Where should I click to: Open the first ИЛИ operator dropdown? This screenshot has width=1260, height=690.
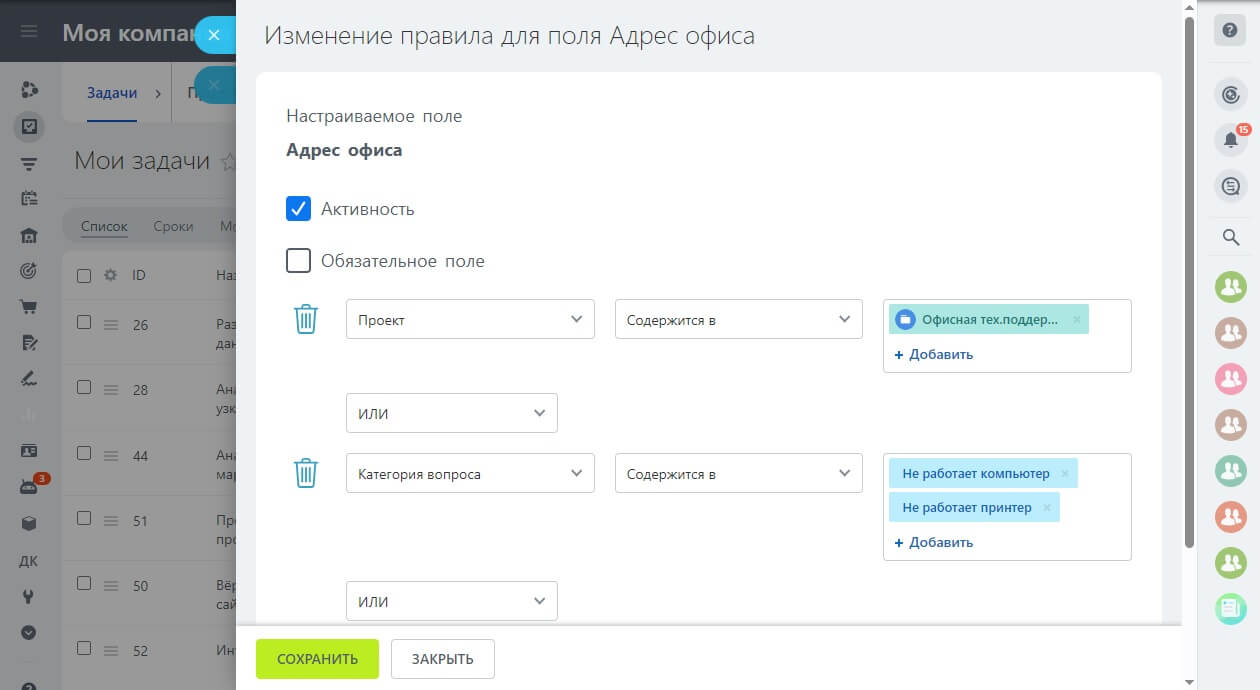coord(451,413)
